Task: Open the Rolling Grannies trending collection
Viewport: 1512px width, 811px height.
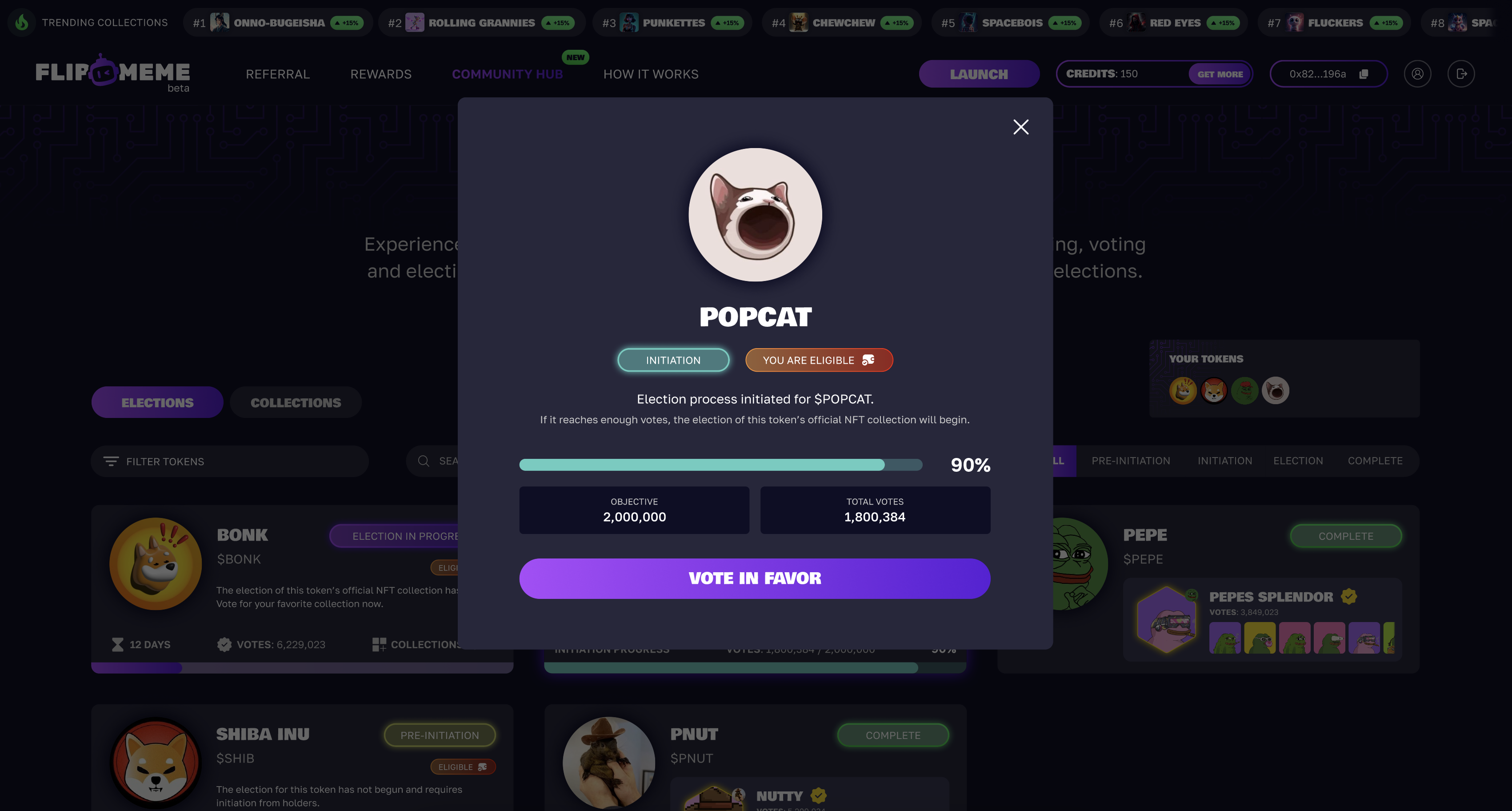Action: pos(481,23)
